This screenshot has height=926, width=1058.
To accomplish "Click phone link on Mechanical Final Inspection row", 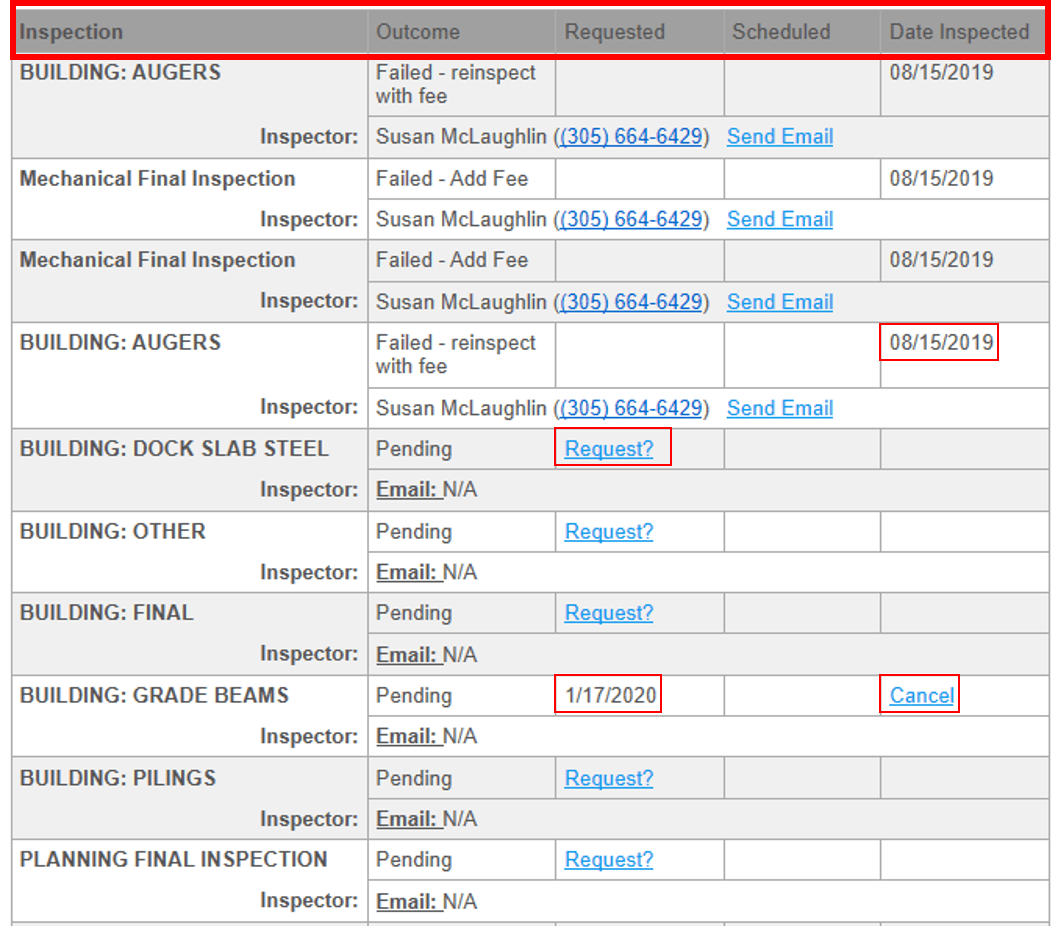I will pyautogui.click(x=631, y=218).
